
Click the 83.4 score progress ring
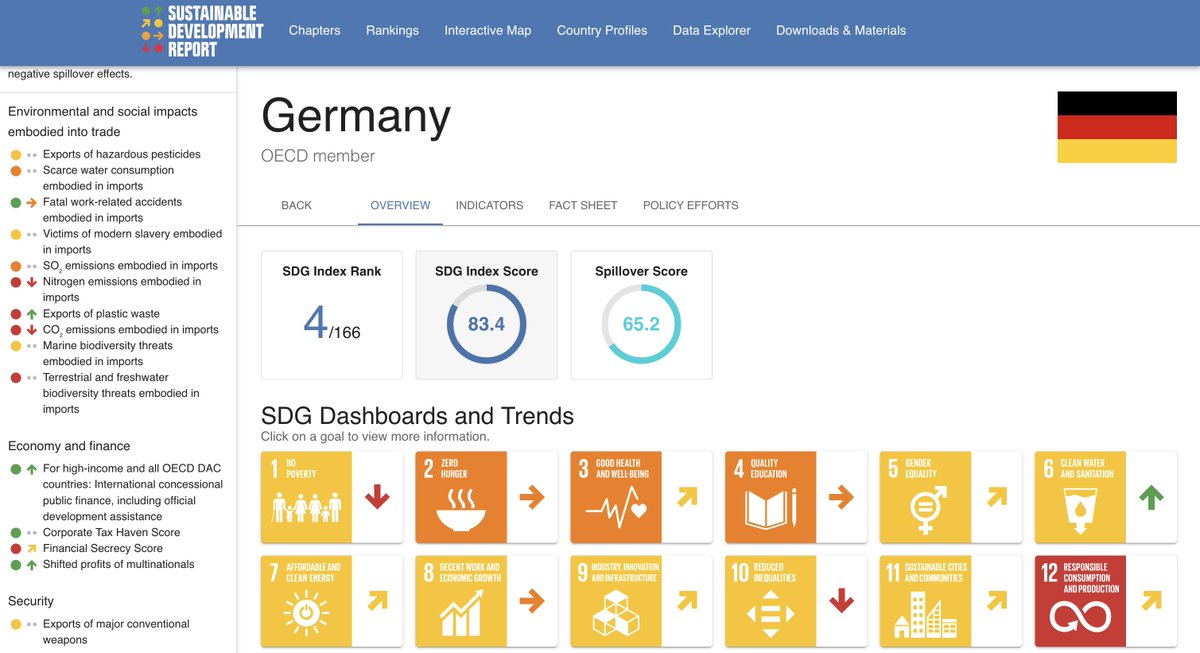486,324
